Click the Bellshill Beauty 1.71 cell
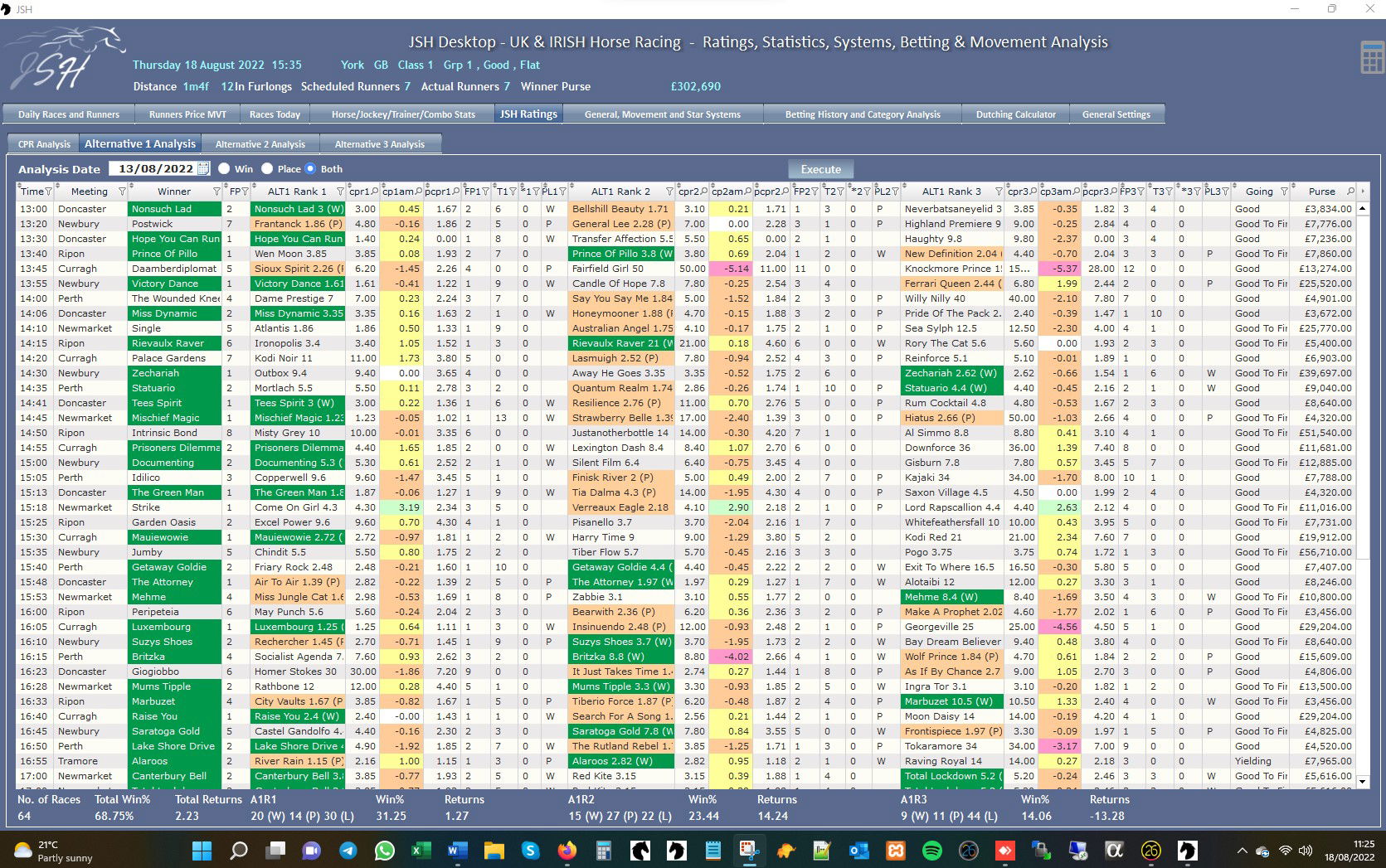The width and height of the screenshot is (1386, 868). point(621,209)
